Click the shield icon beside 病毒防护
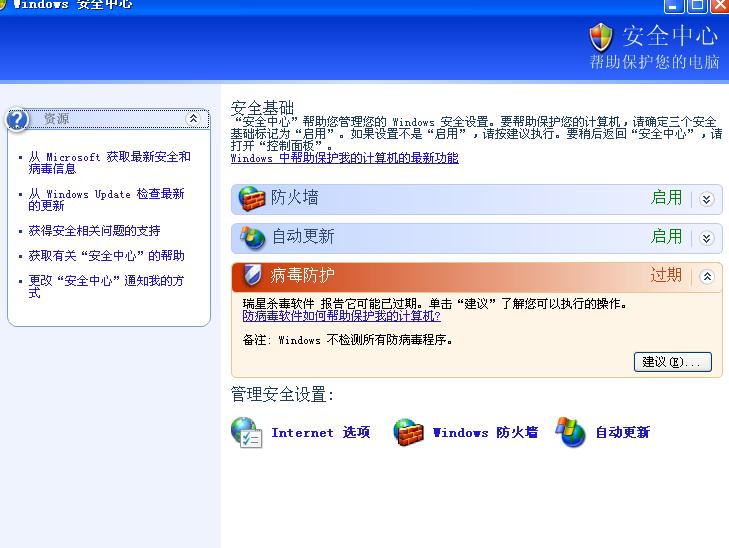729x548 pixels. point(252,275)
